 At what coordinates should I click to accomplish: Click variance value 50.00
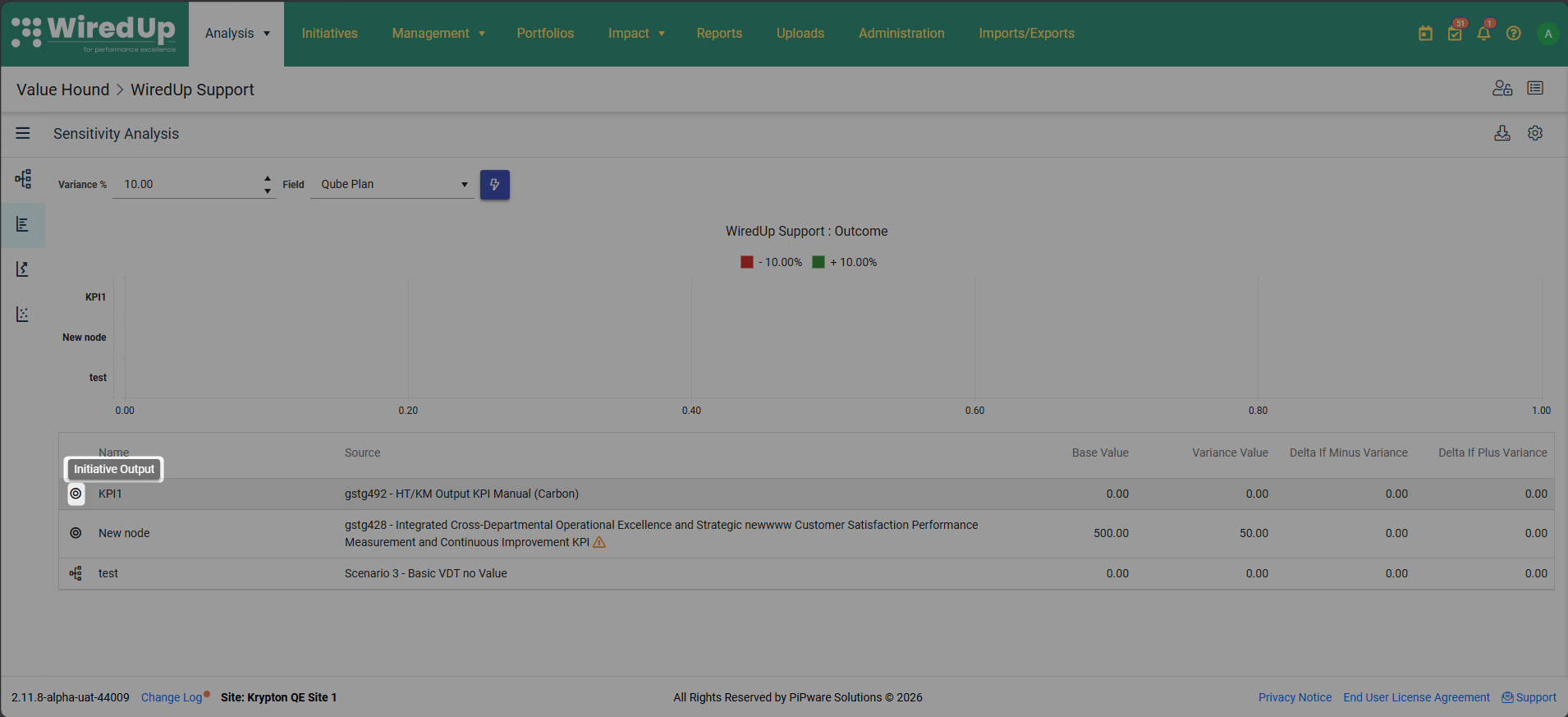click(1254, 533)
